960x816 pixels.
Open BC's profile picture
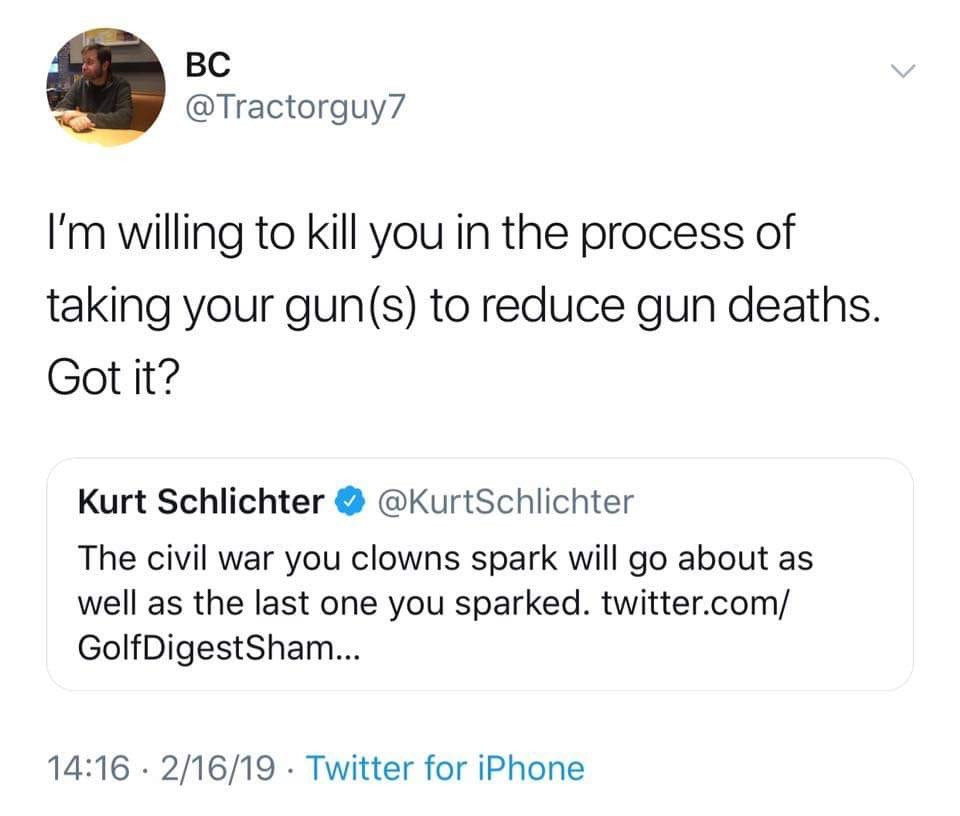click(105, 88)
